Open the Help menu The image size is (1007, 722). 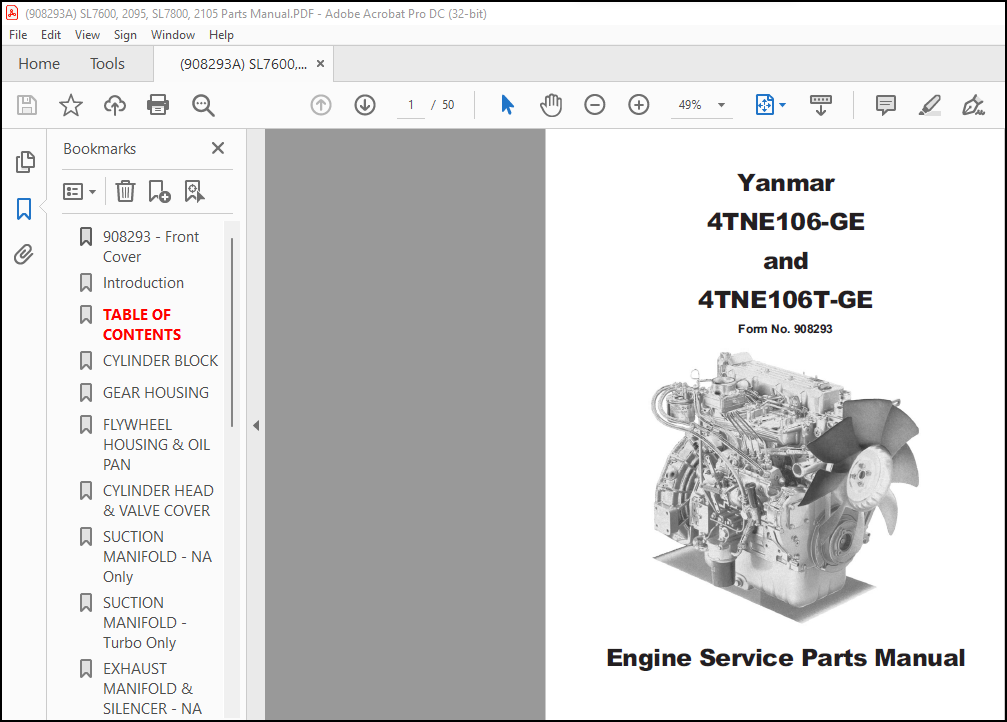coord(221,35)
